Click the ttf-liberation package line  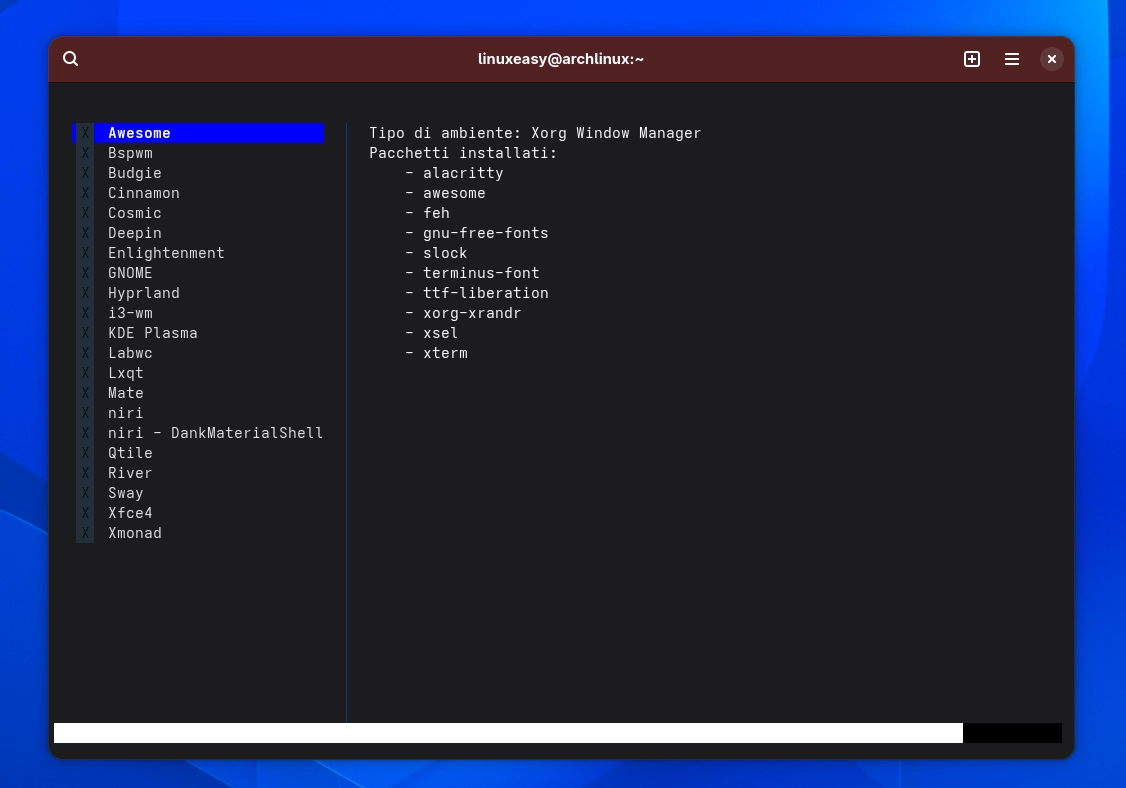pyautogui.click(x=477, y=293)
